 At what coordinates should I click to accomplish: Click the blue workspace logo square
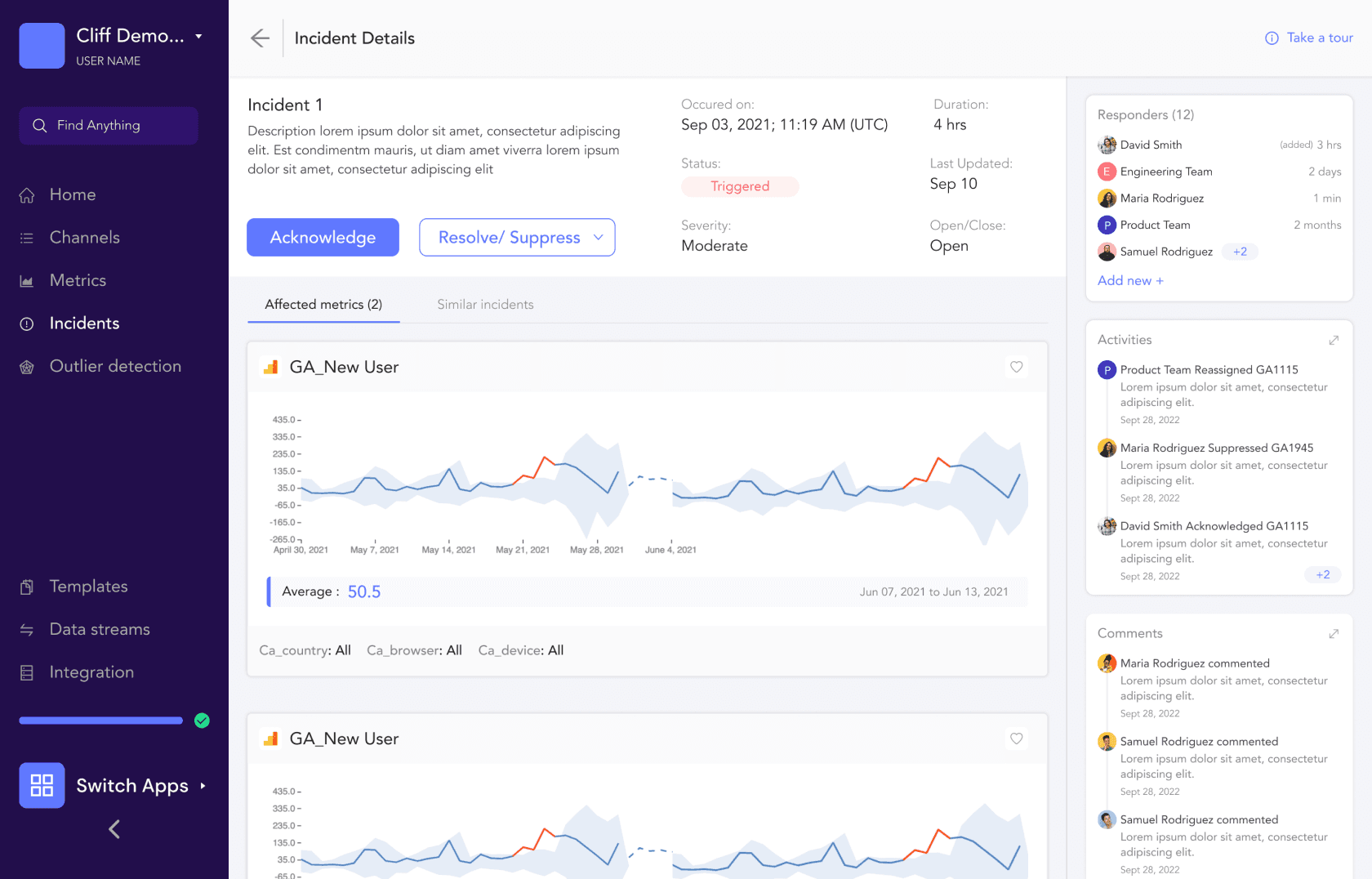42,46
